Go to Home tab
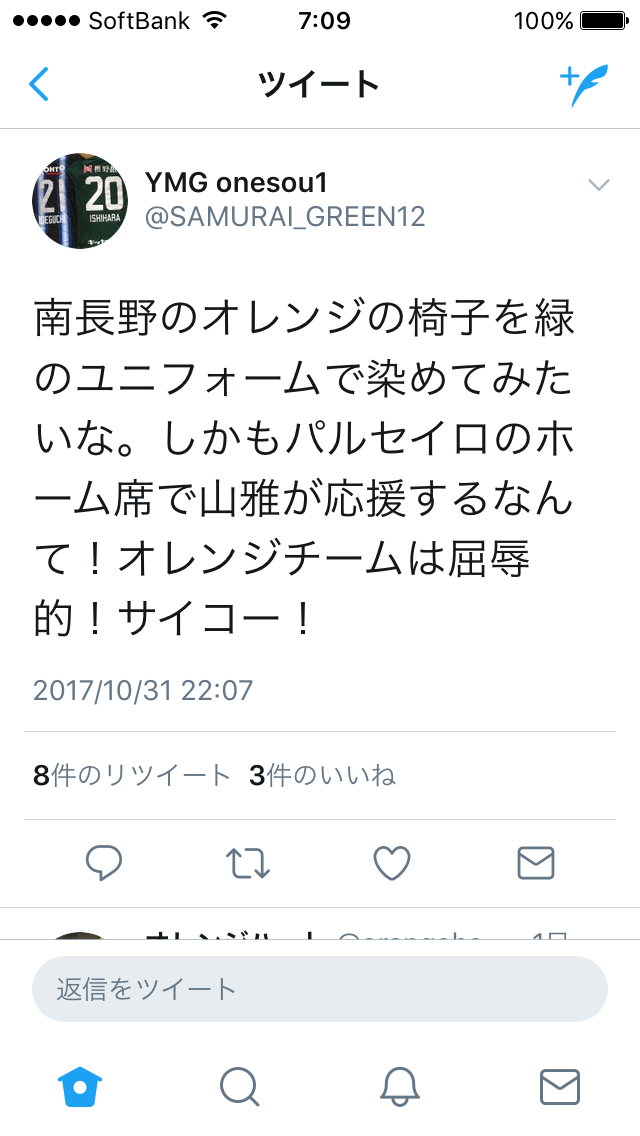 coord(80,1087)
